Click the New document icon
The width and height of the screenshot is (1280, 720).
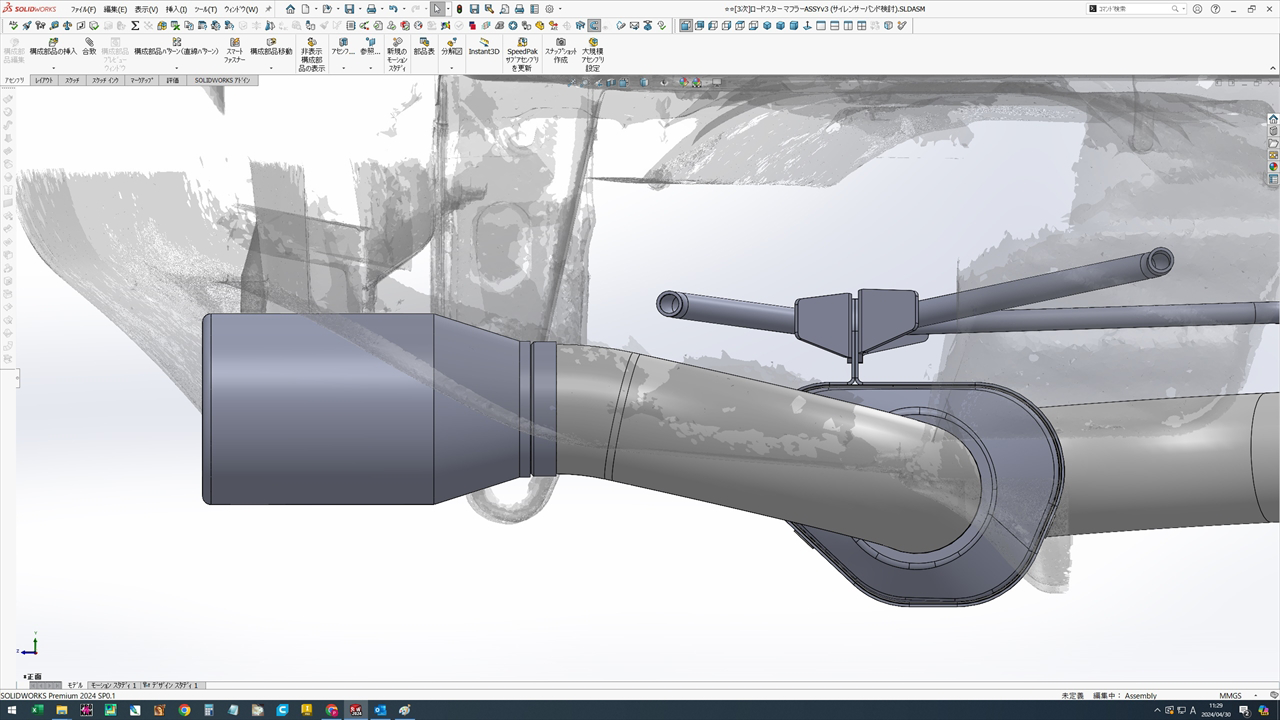click(x=305, y=9)
